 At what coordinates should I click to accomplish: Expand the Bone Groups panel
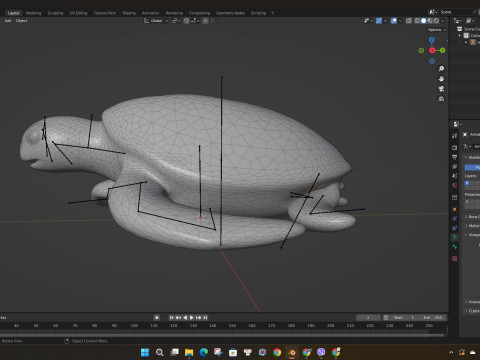click(466, 217)
